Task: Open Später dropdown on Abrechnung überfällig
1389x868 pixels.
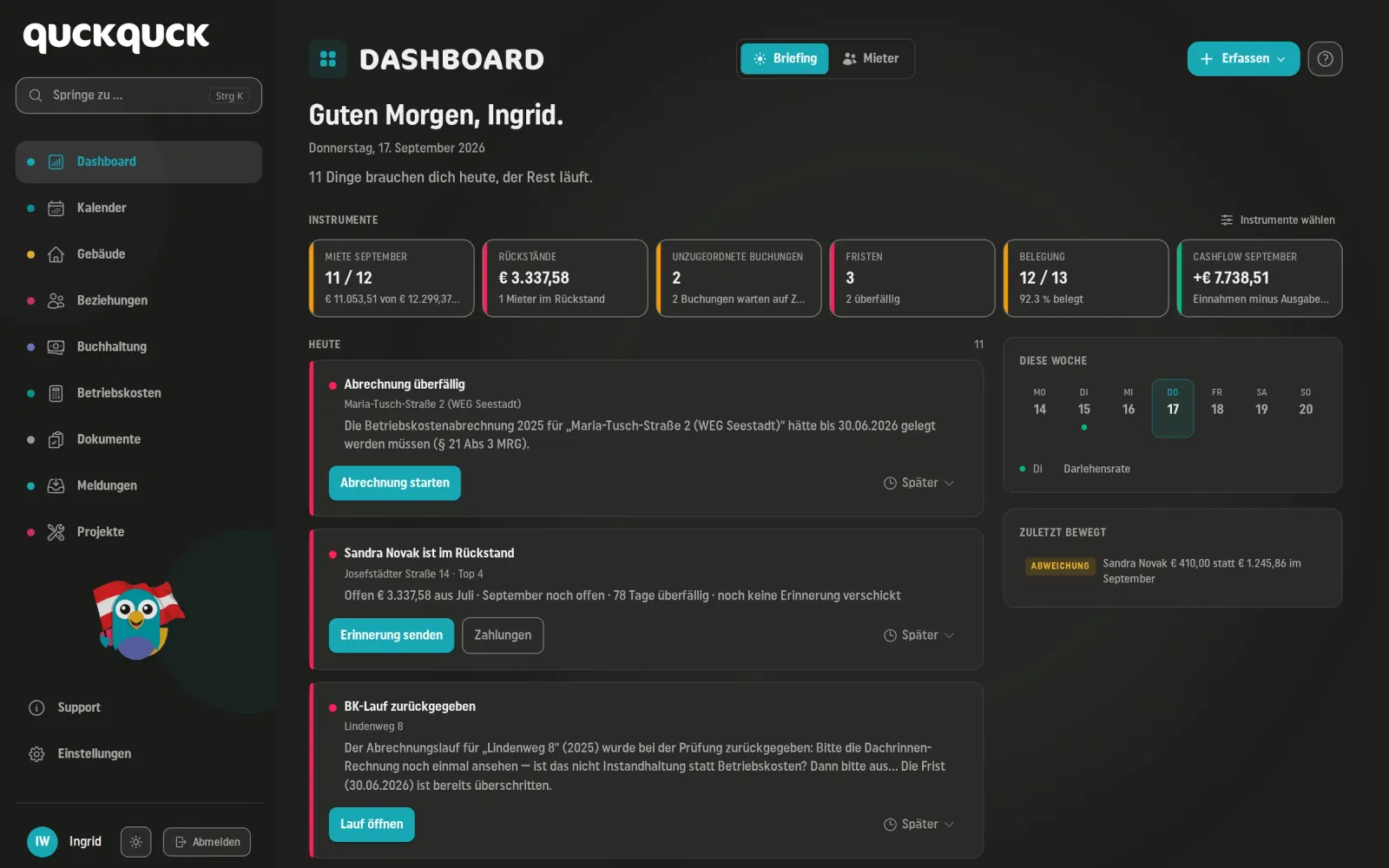Action: (x=919, y=483)
